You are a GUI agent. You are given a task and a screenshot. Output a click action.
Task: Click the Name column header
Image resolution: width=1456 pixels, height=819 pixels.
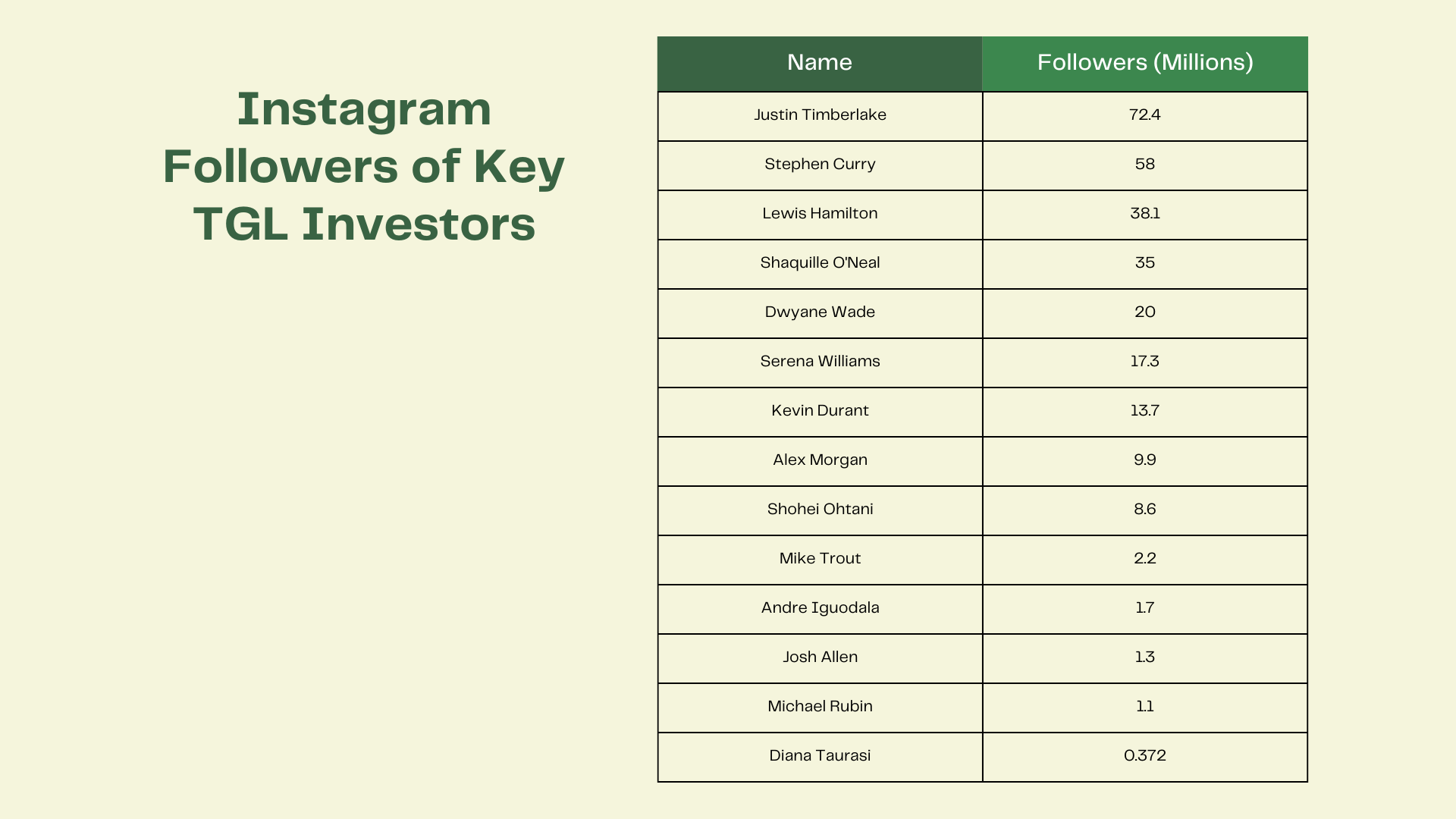(819, 62)
